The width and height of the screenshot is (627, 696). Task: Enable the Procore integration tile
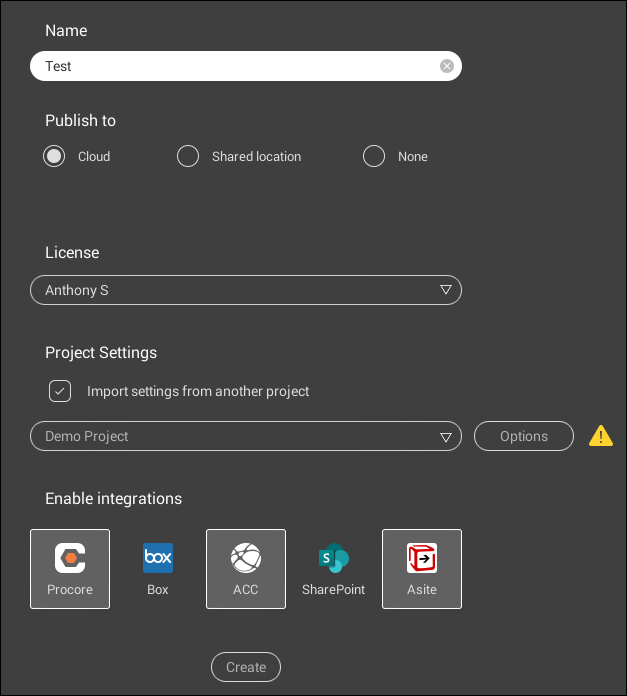(x=70, y=569)
